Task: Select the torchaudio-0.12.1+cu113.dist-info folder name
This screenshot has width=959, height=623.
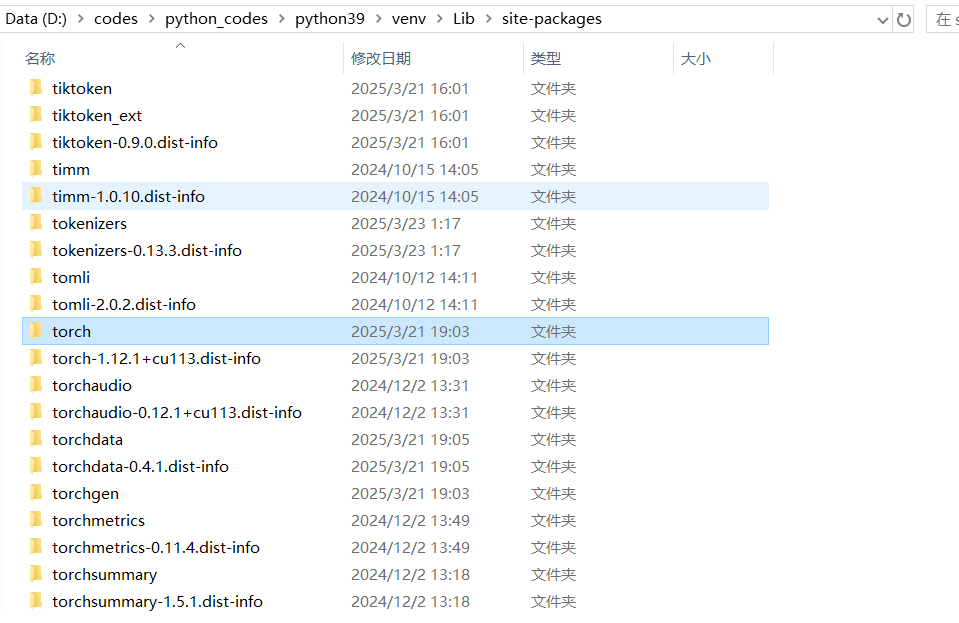Action: pyautogui.click(x=177, y=413)
